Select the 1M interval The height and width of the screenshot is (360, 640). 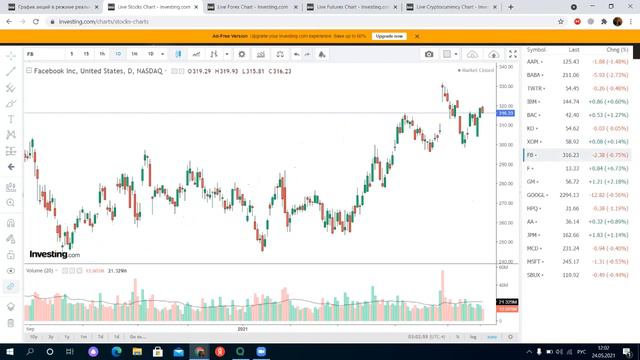click(134, 54)
